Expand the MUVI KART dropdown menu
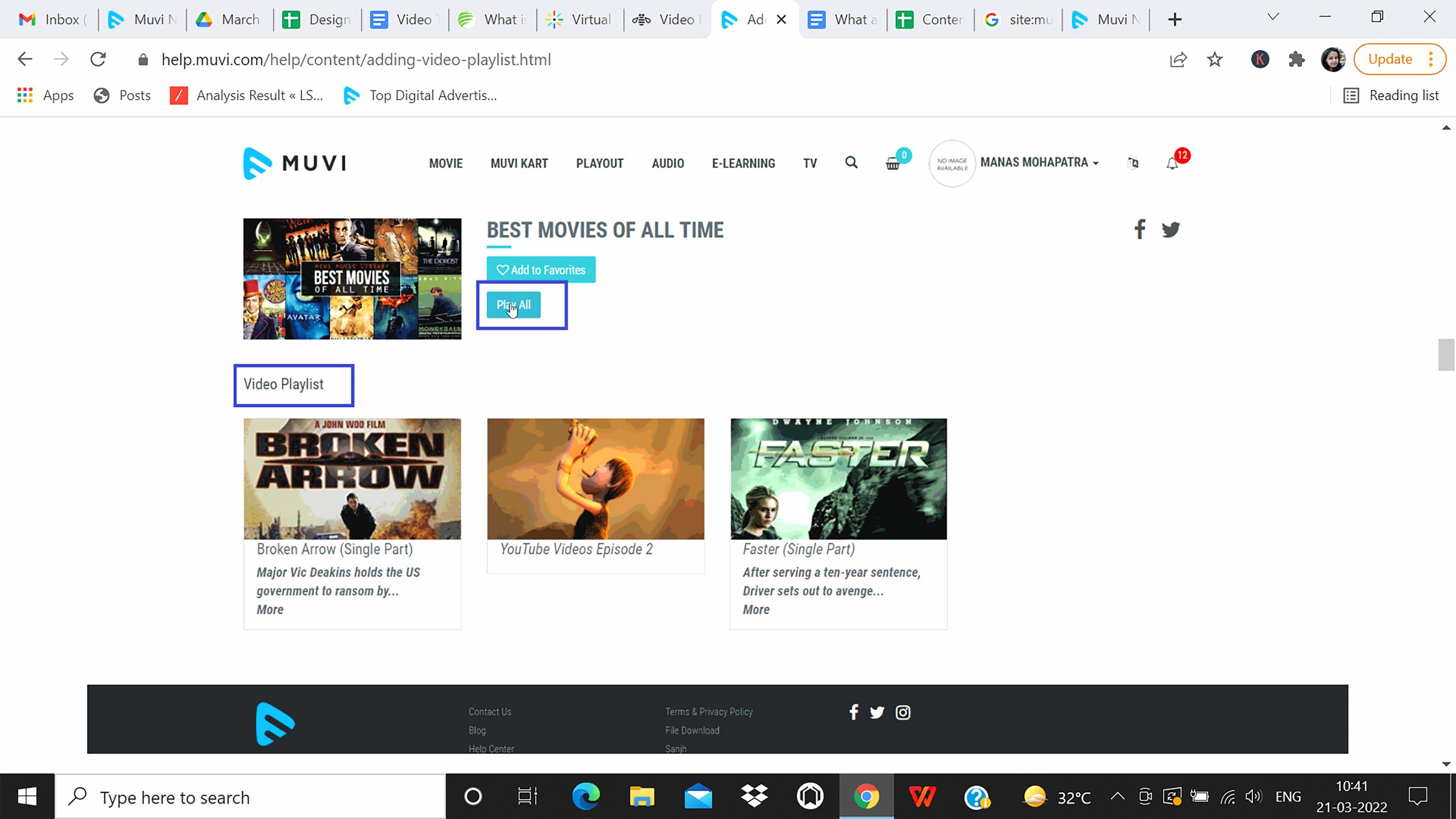 pyautogui.click(x=518, y=162)
